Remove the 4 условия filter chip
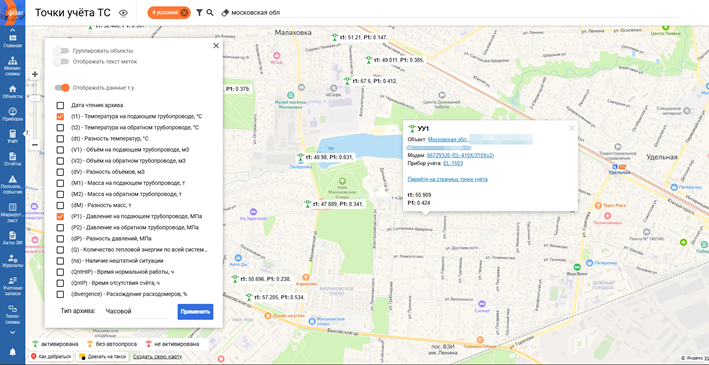 [x=184, y=13]
